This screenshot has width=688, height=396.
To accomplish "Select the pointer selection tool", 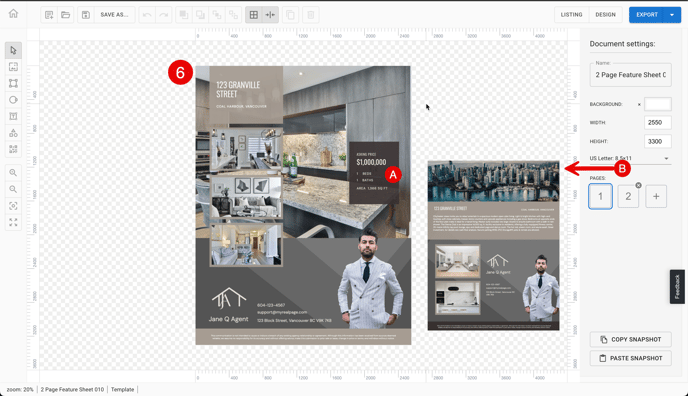I will 13,50.
